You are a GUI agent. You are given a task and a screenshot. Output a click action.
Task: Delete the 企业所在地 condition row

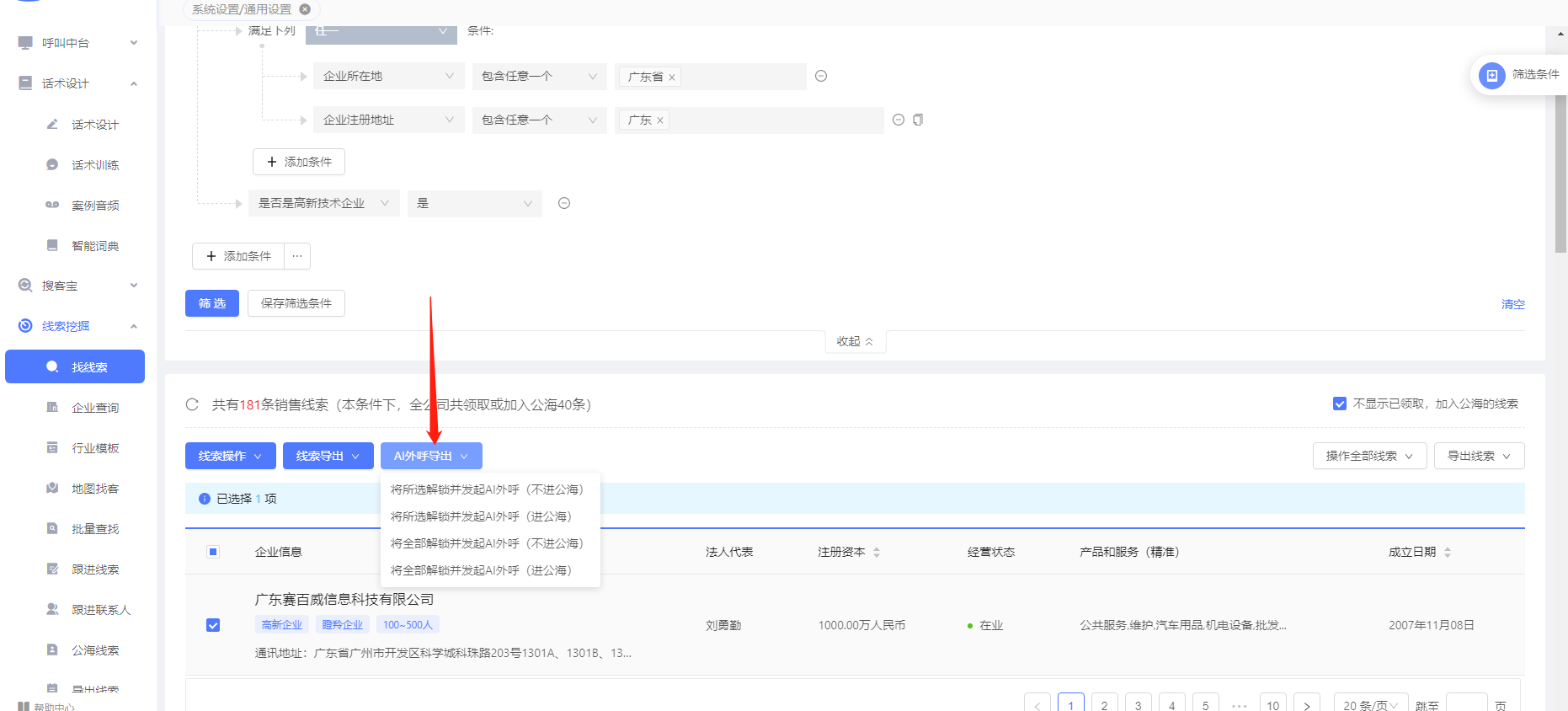821,76
